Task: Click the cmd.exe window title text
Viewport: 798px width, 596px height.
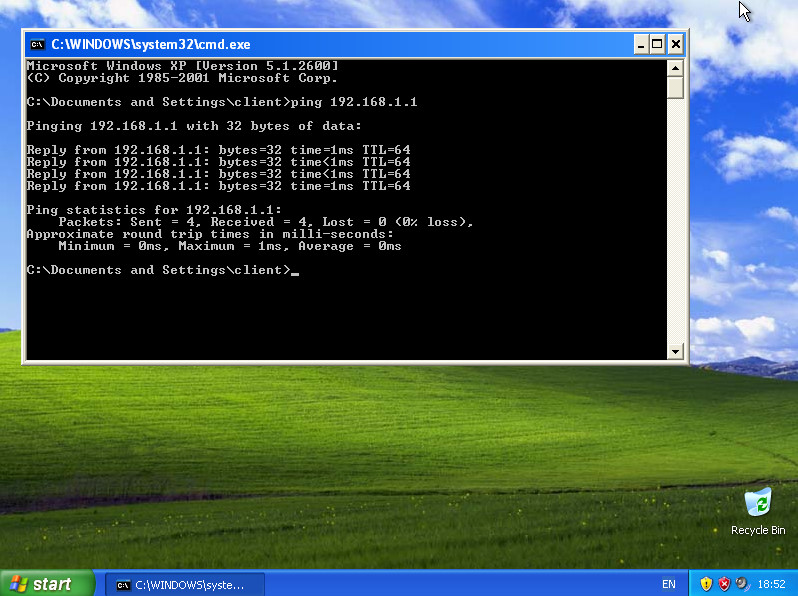Action: [151, 45]
